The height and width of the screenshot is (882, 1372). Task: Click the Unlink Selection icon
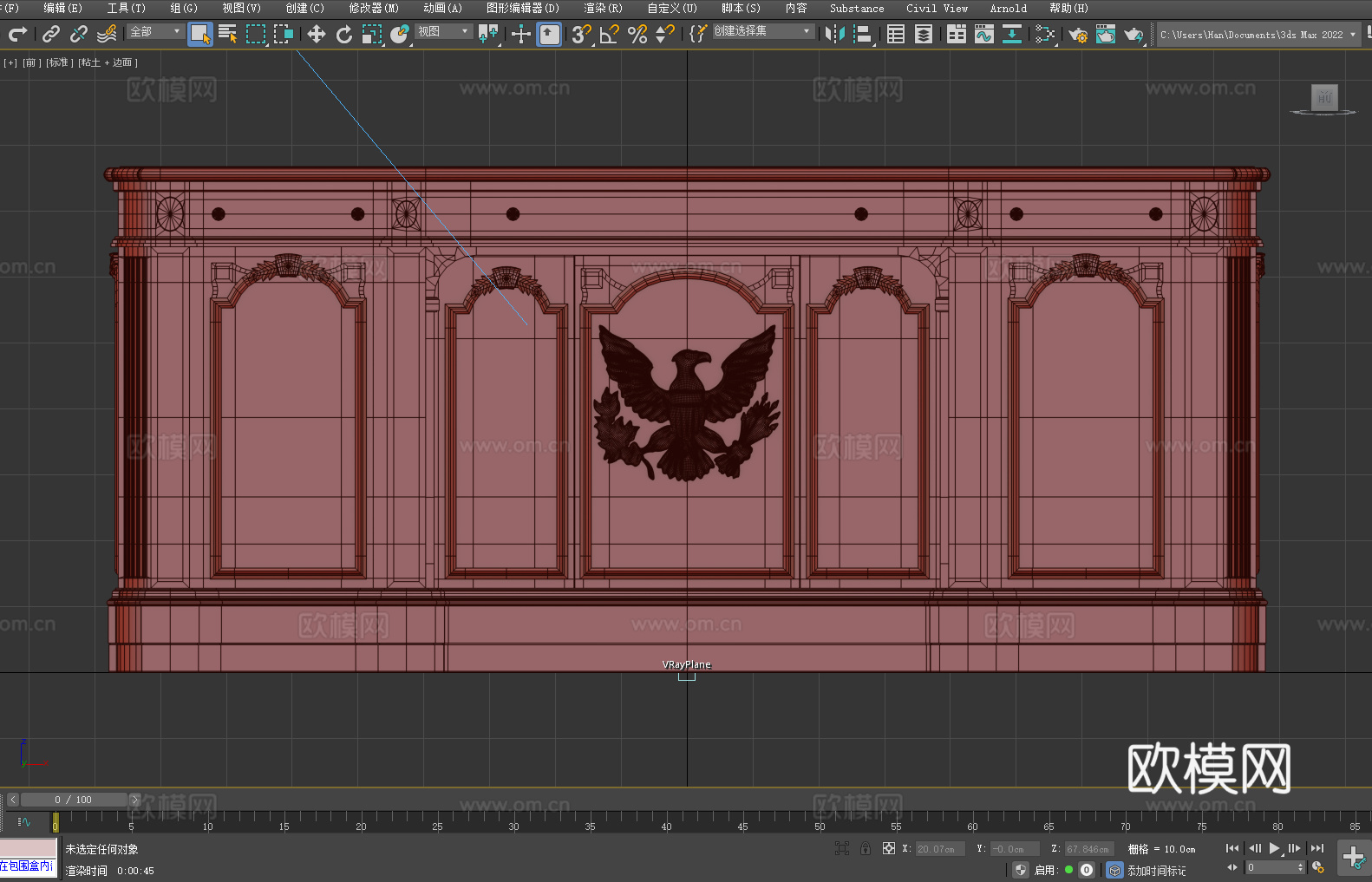79,34
